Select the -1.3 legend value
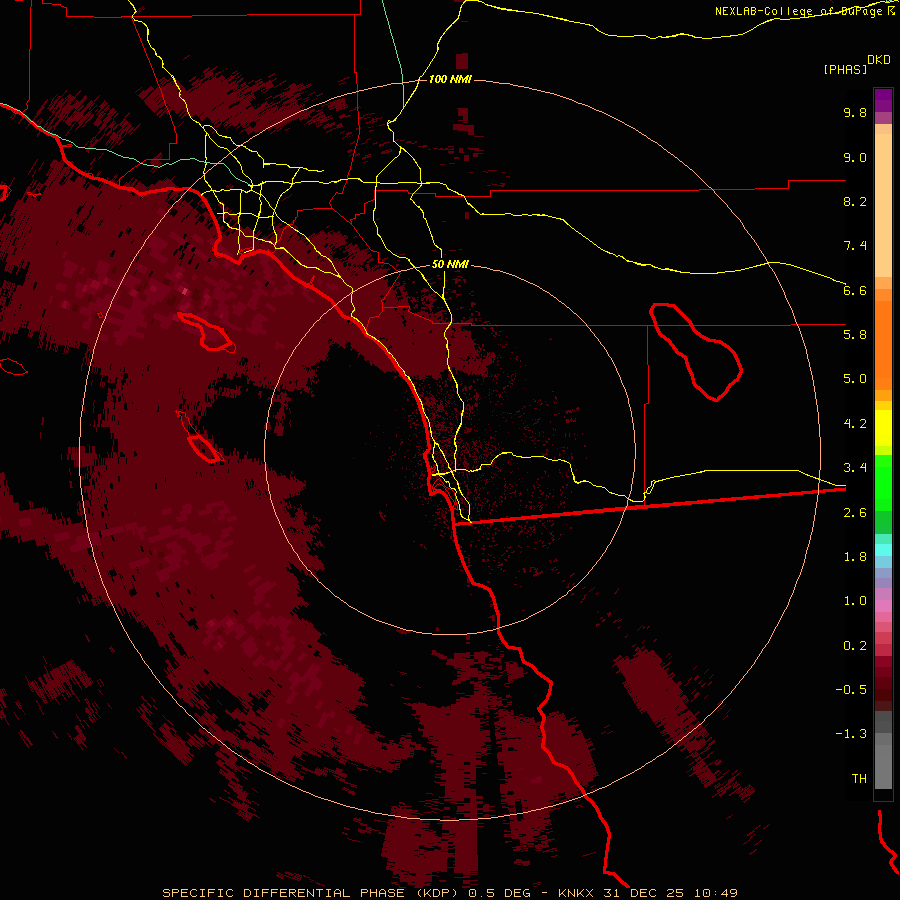The width and height of the screenshot is (900, 900). (x=851, y=734)
